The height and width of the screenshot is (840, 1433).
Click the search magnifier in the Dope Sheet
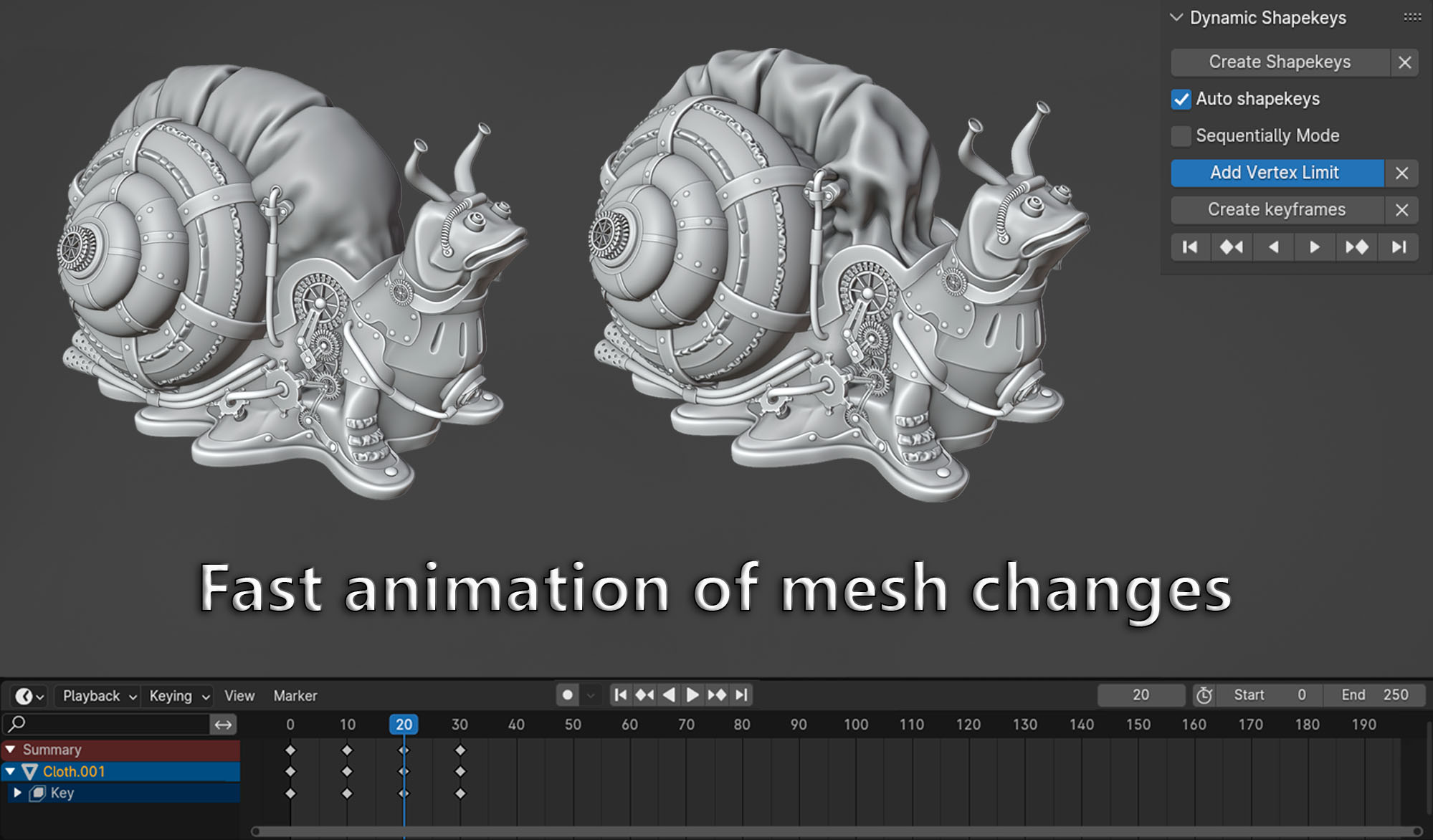pyautogui.click(x=18, y=724)
